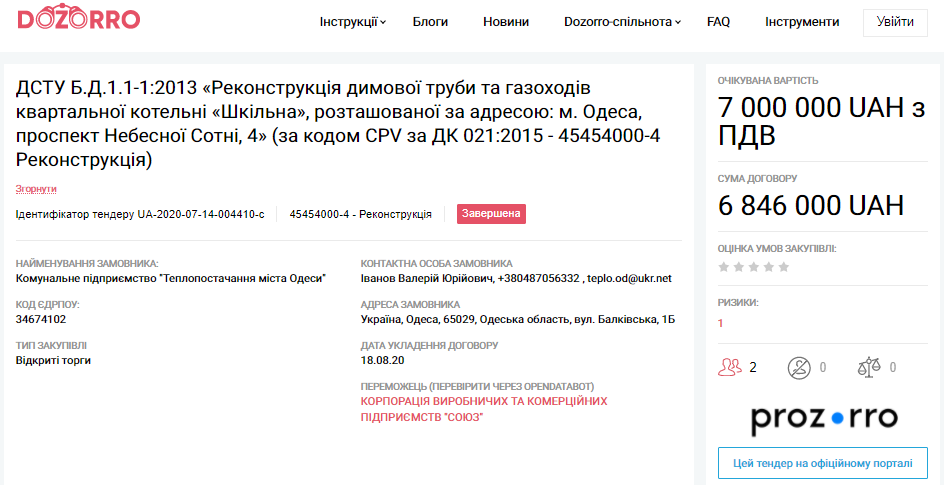Click the ЄДРПОУ code 34674102
The height and width of the screenshot is (485, 944).
pos(41,320)
